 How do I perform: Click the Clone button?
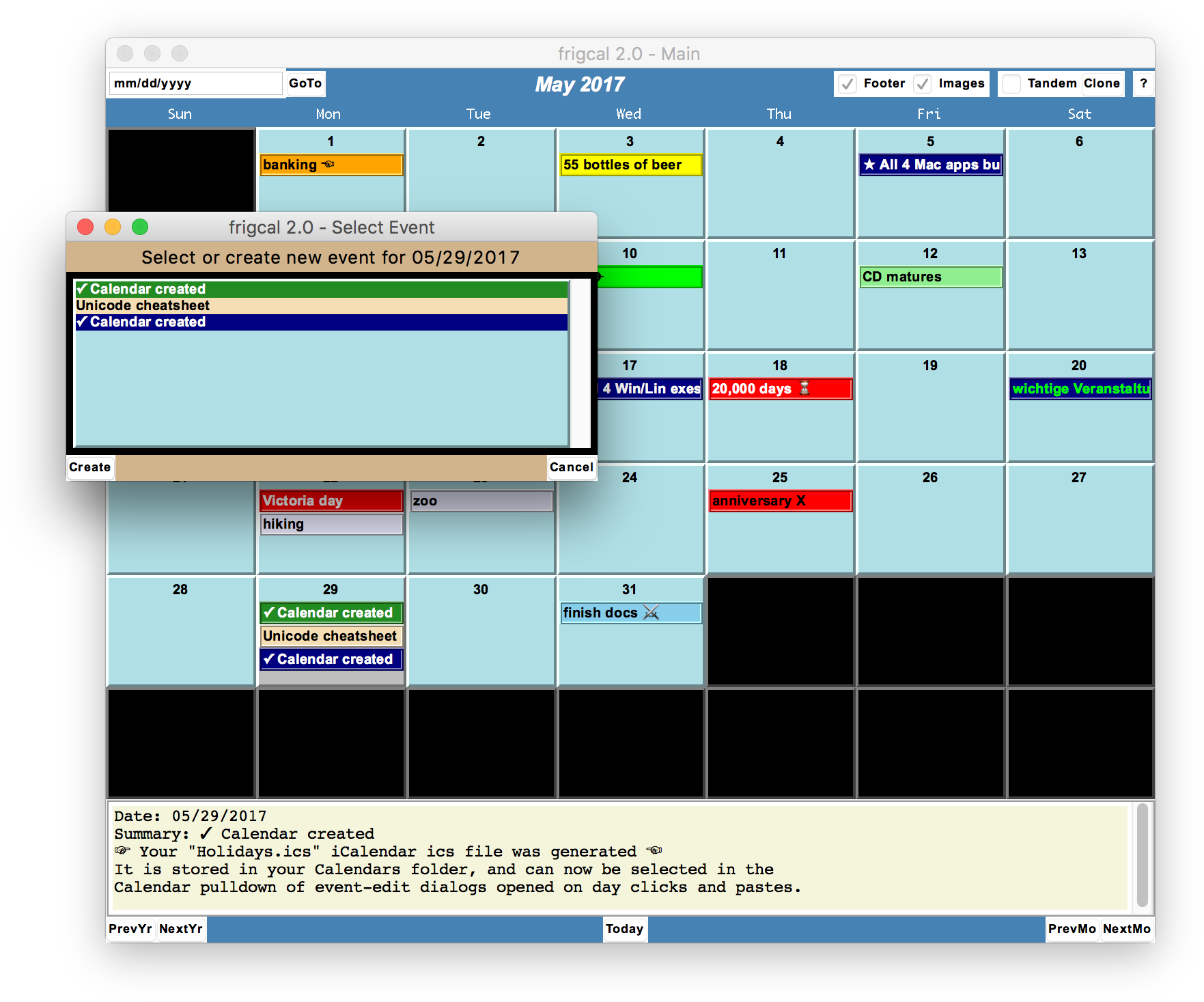(x=1102, y=83)
